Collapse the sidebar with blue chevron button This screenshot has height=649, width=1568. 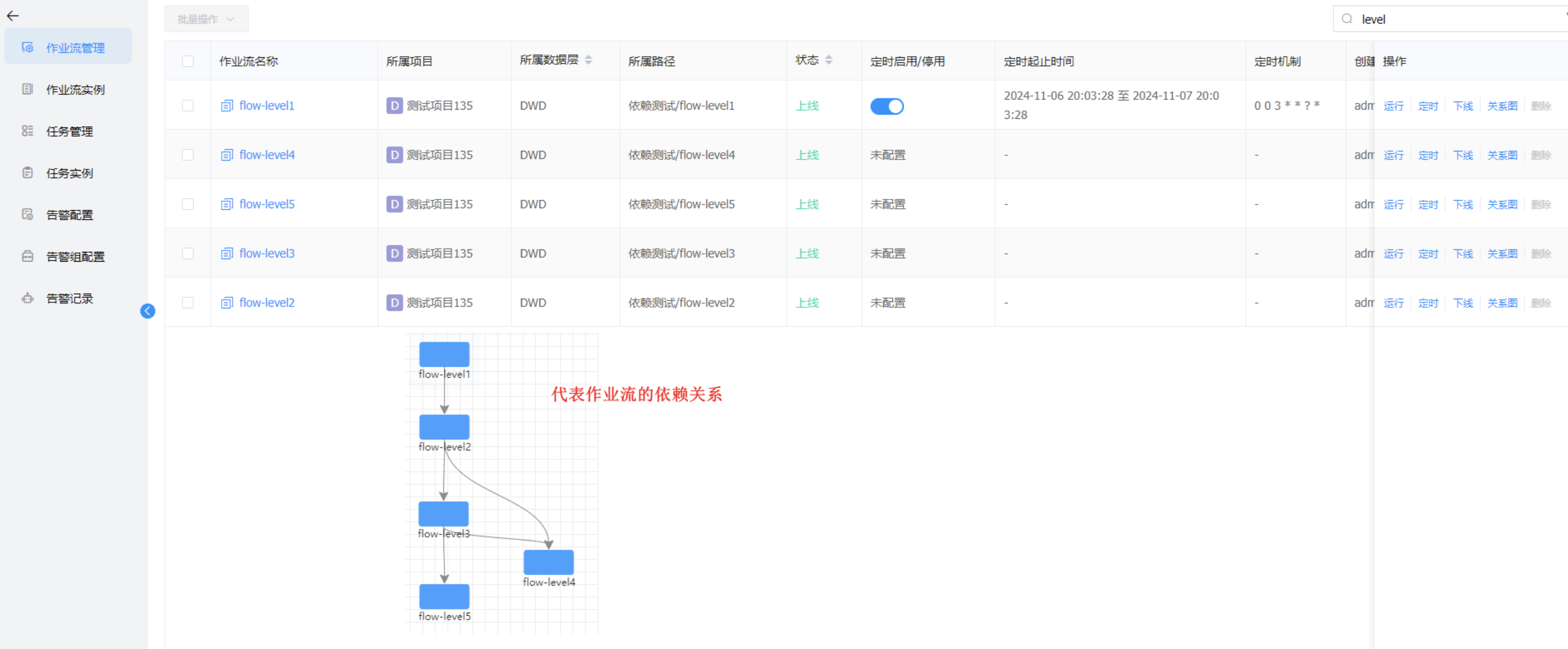click(148, 311)
